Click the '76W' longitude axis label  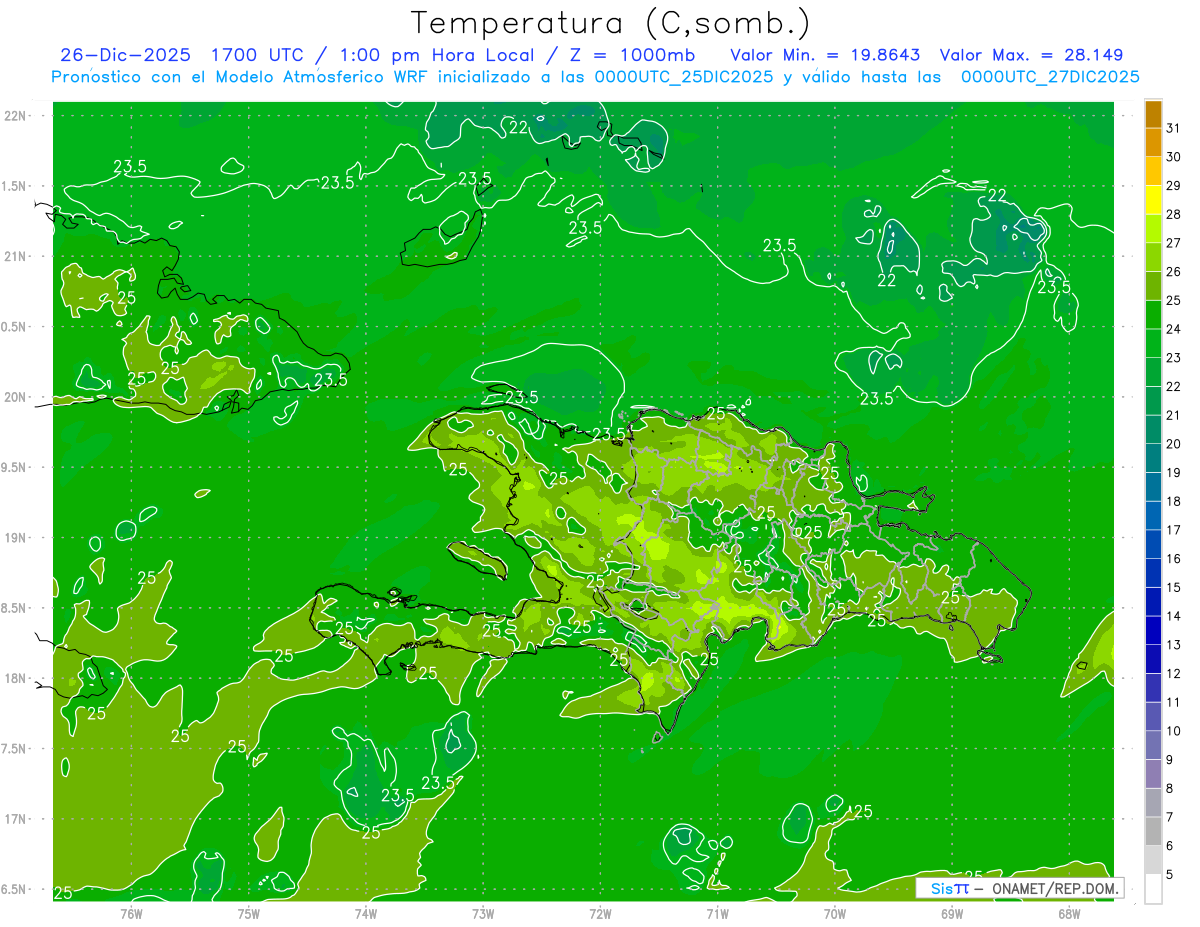(x=131, y=913)
